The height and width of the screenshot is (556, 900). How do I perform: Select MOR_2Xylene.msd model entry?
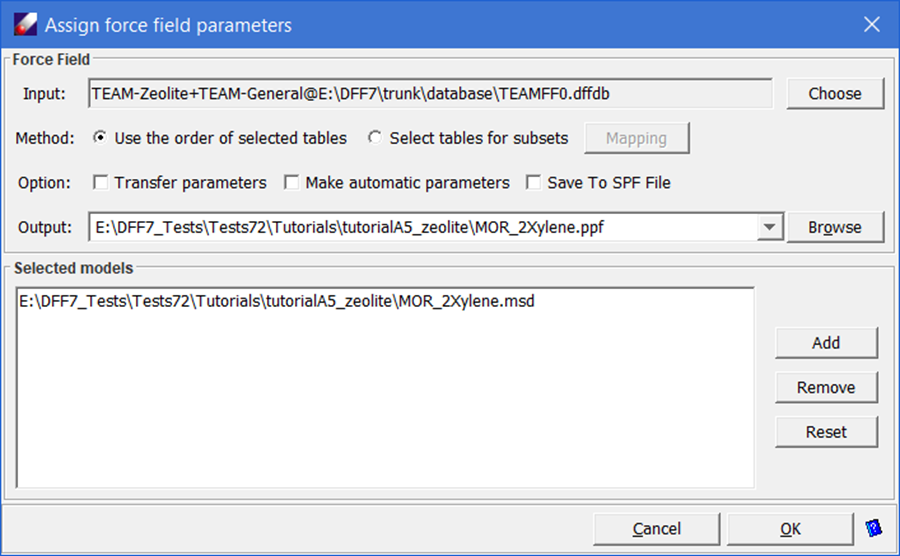[x=277, y=301]
